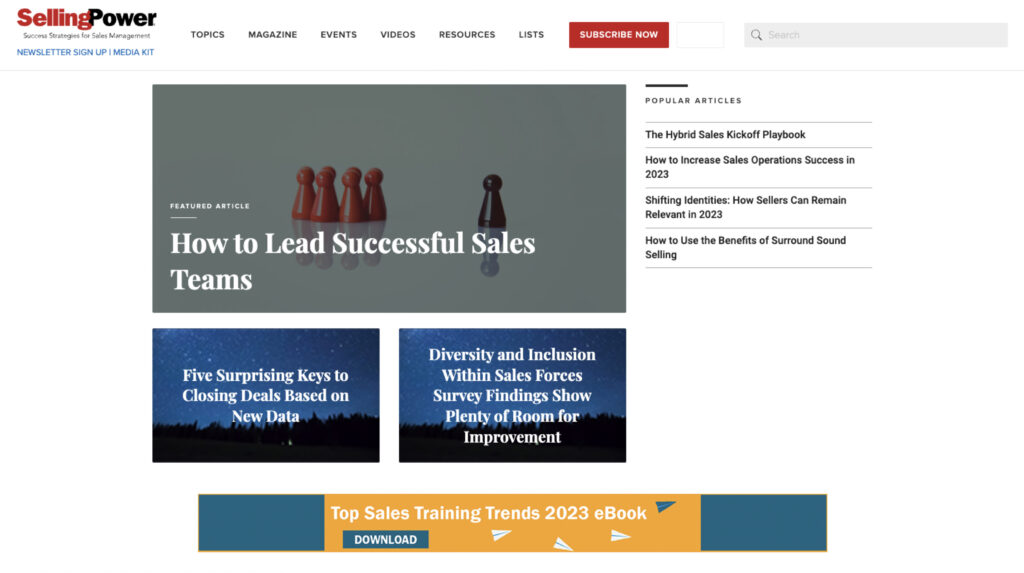Open the Videos menu

pyautogui.click(x=398, y=35)
